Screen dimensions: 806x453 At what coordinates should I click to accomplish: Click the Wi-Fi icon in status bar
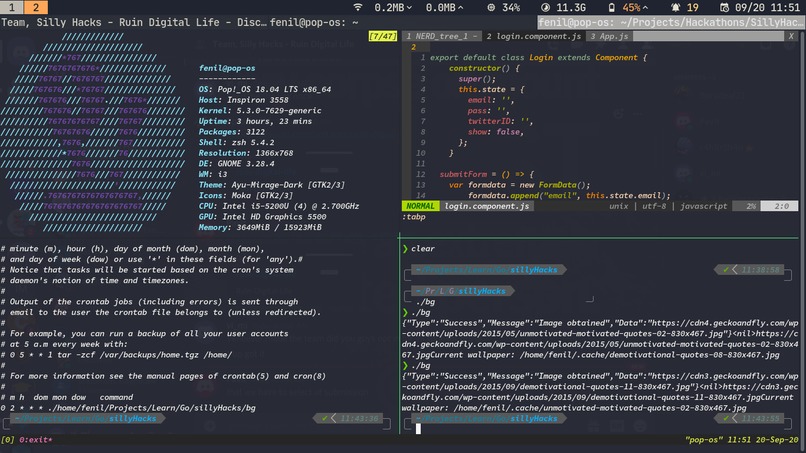click(x=358, y=7)
